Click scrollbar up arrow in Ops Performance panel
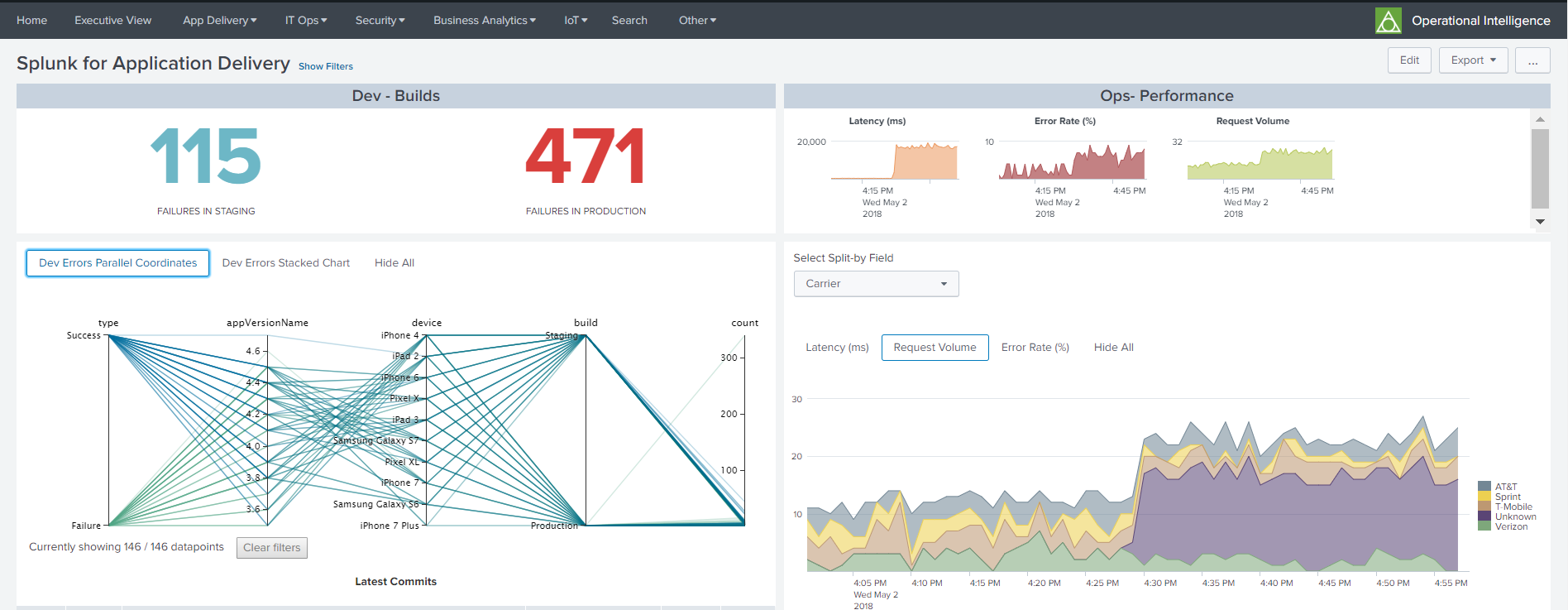 [x=1540, y=119]
